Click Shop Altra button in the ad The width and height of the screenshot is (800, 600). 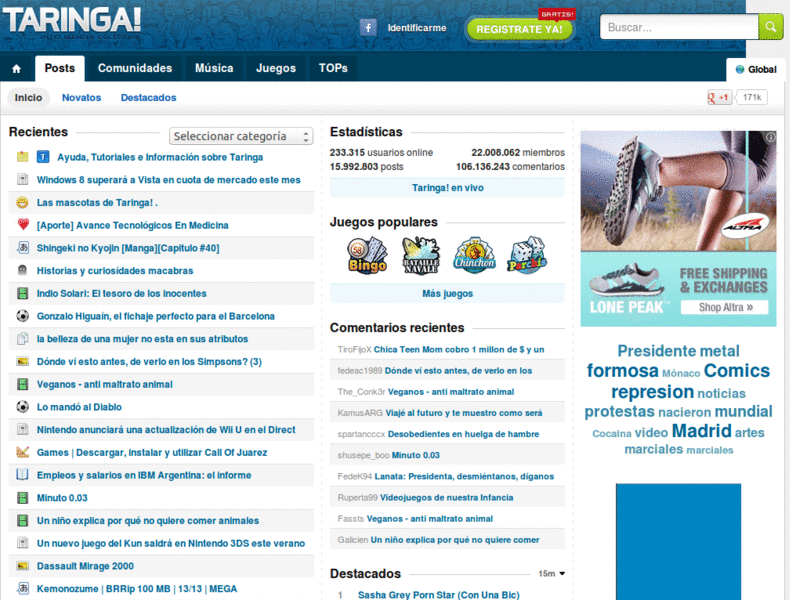725,307
